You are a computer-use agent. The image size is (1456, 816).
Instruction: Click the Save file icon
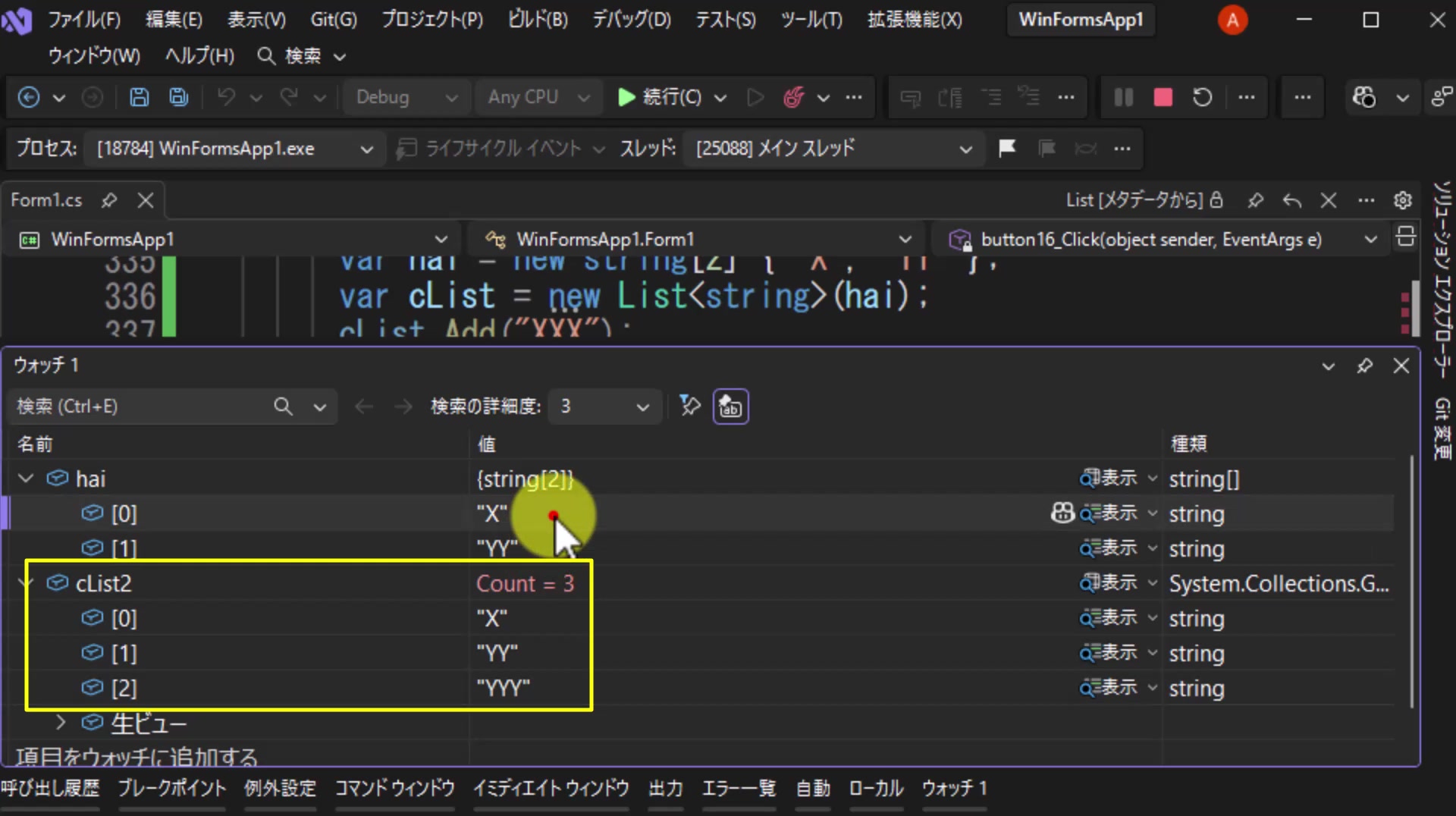(x=139, y=97)
